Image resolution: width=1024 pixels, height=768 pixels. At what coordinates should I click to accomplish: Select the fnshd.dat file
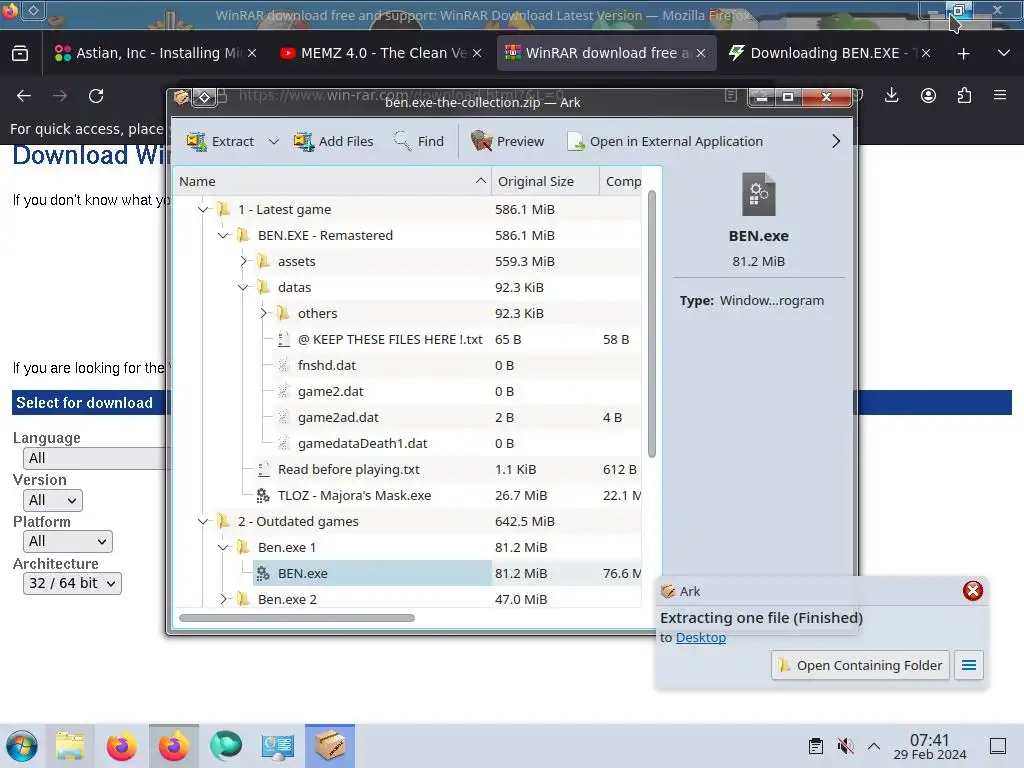click(x=327, y=366)
